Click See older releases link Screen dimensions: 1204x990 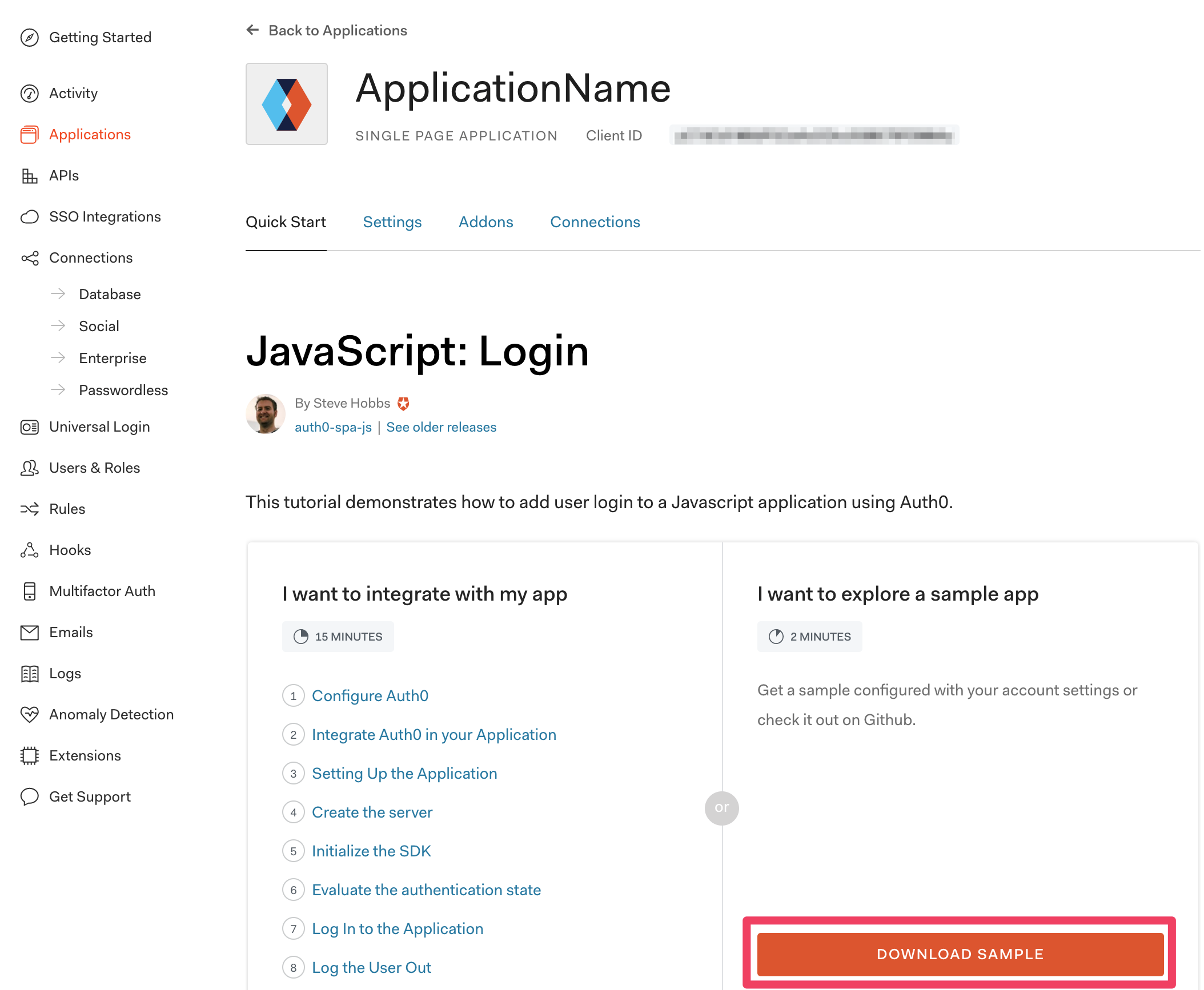pyautogui.click(x=441, y=428)
